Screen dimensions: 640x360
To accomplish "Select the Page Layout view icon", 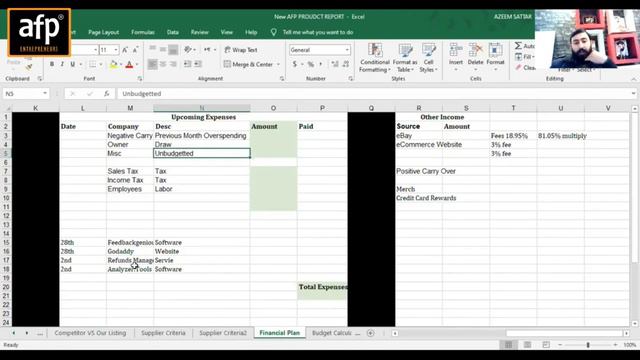I will pyautogui.click(x=527, y=345).
